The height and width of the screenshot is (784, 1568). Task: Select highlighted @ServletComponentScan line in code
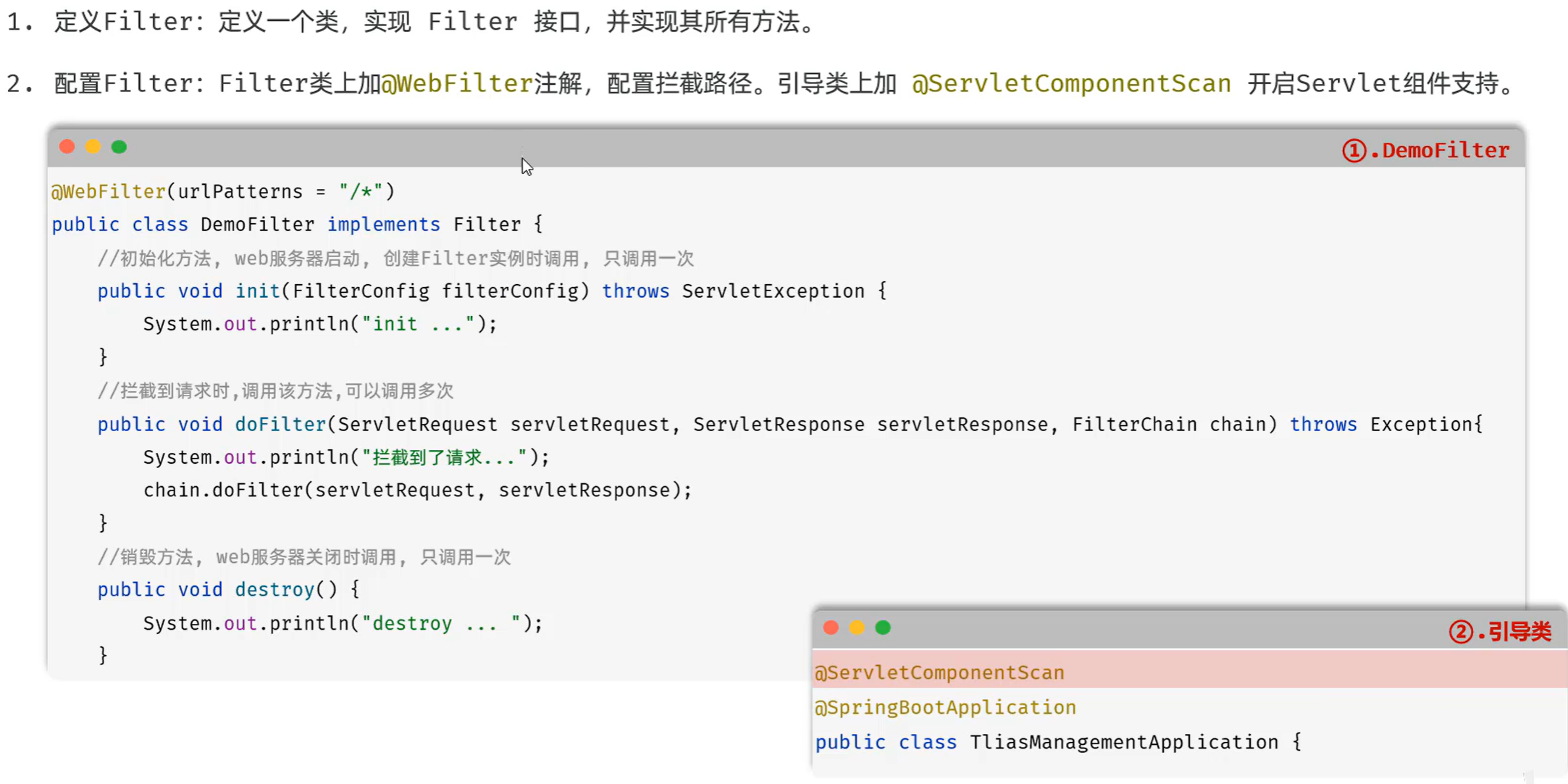pos(939,672)
